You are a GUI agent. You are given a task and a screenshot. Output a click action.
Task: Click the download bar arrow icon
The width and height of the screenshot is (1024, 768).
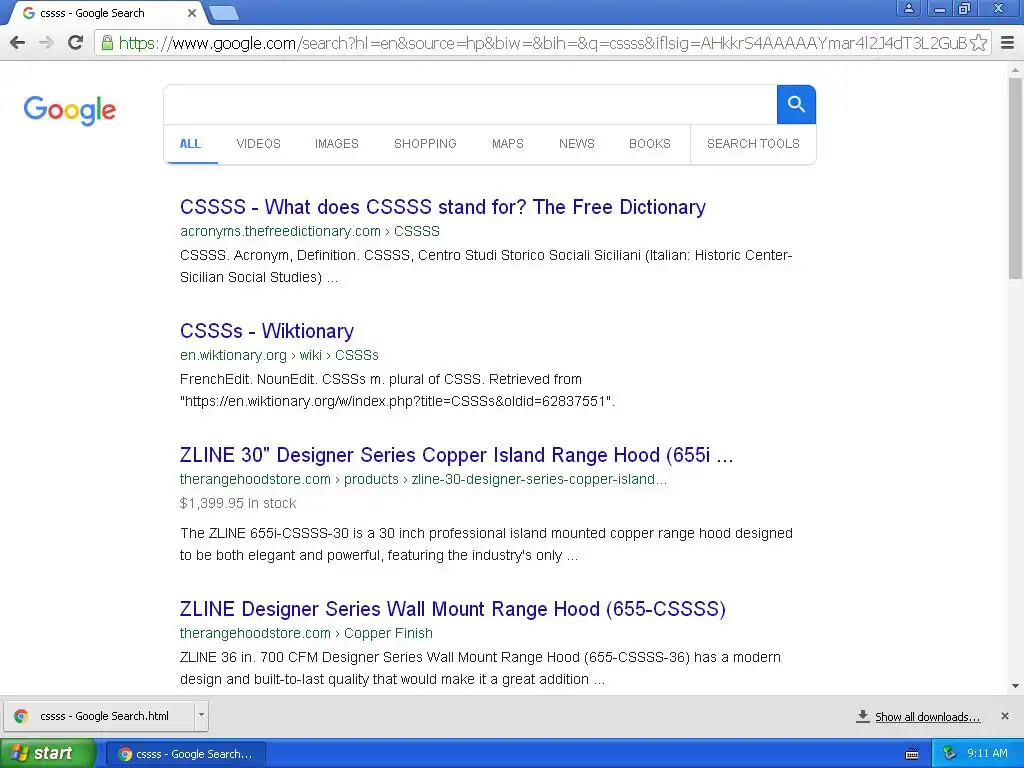pos(863,716)
